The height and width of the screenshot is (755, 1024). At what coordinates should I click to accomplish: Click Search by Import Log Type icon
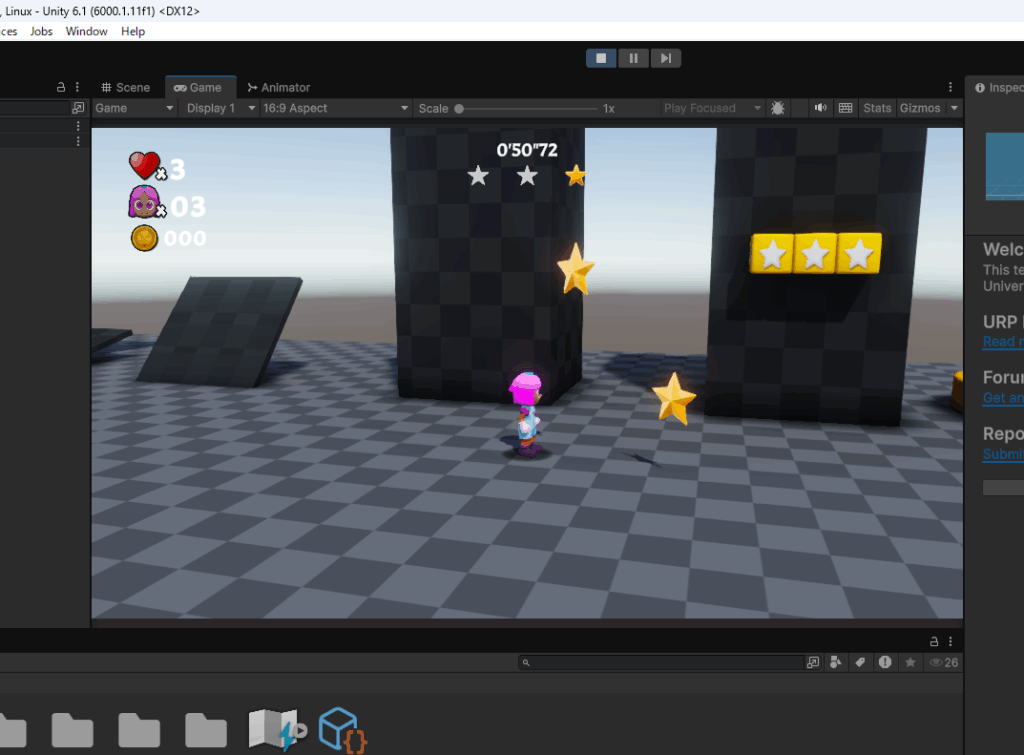885,662
